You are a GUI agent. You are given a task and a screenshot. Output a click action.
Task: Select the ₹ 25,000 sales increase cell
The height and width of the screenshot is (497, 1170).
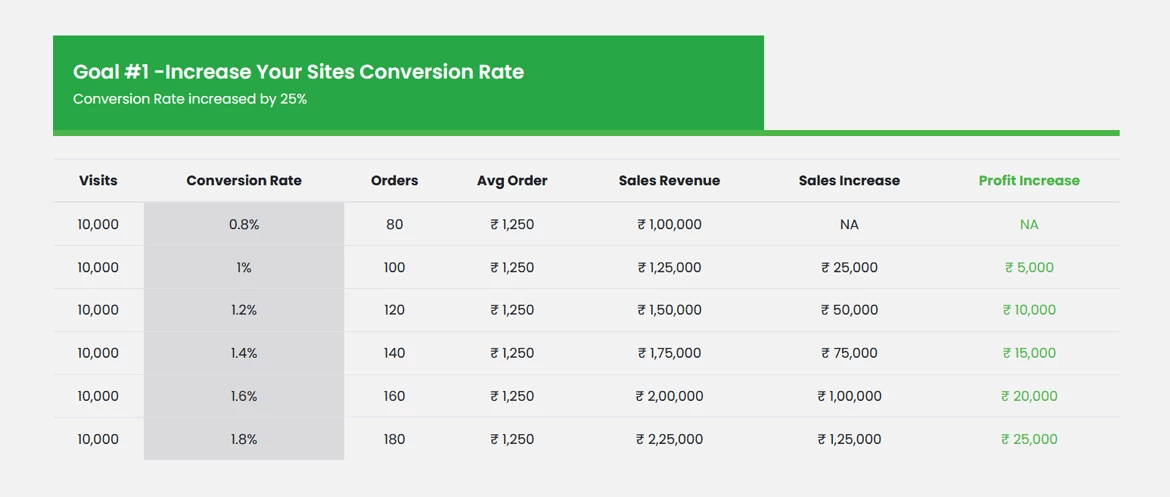[x=849, y=268]
